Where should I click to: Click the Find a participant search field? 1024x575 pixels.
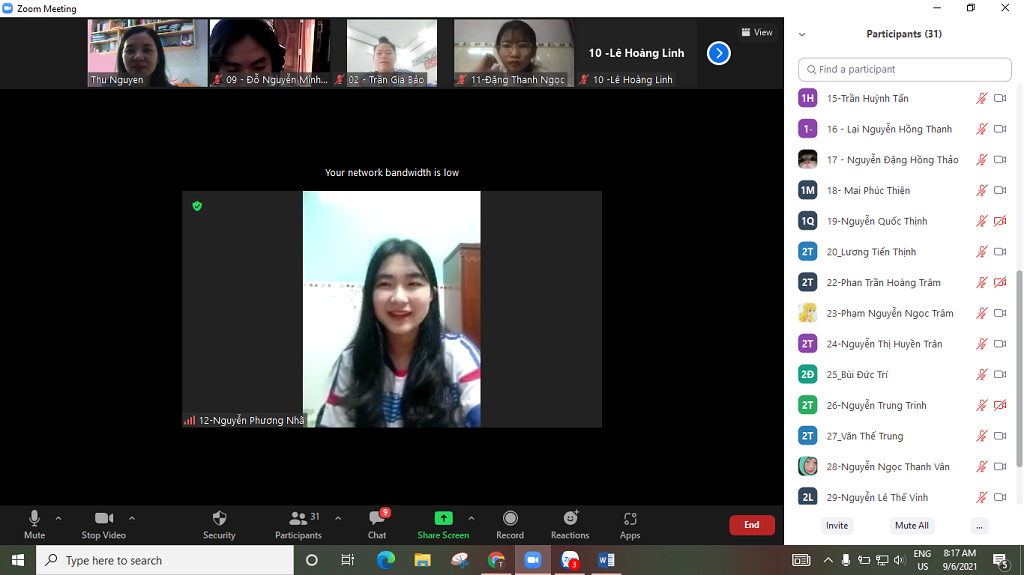(905, 69)
